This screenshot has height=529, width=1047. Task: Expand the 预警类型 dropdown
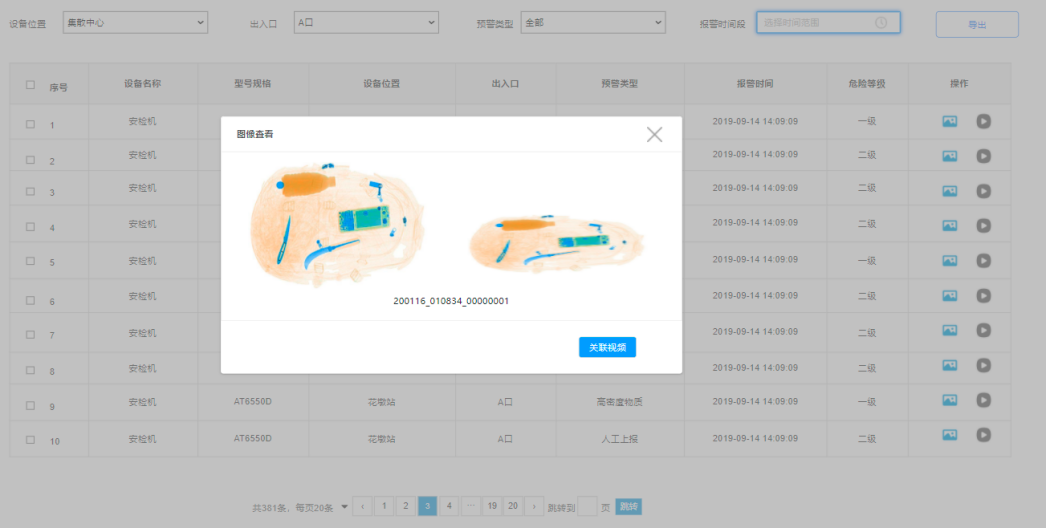(592, 21)
